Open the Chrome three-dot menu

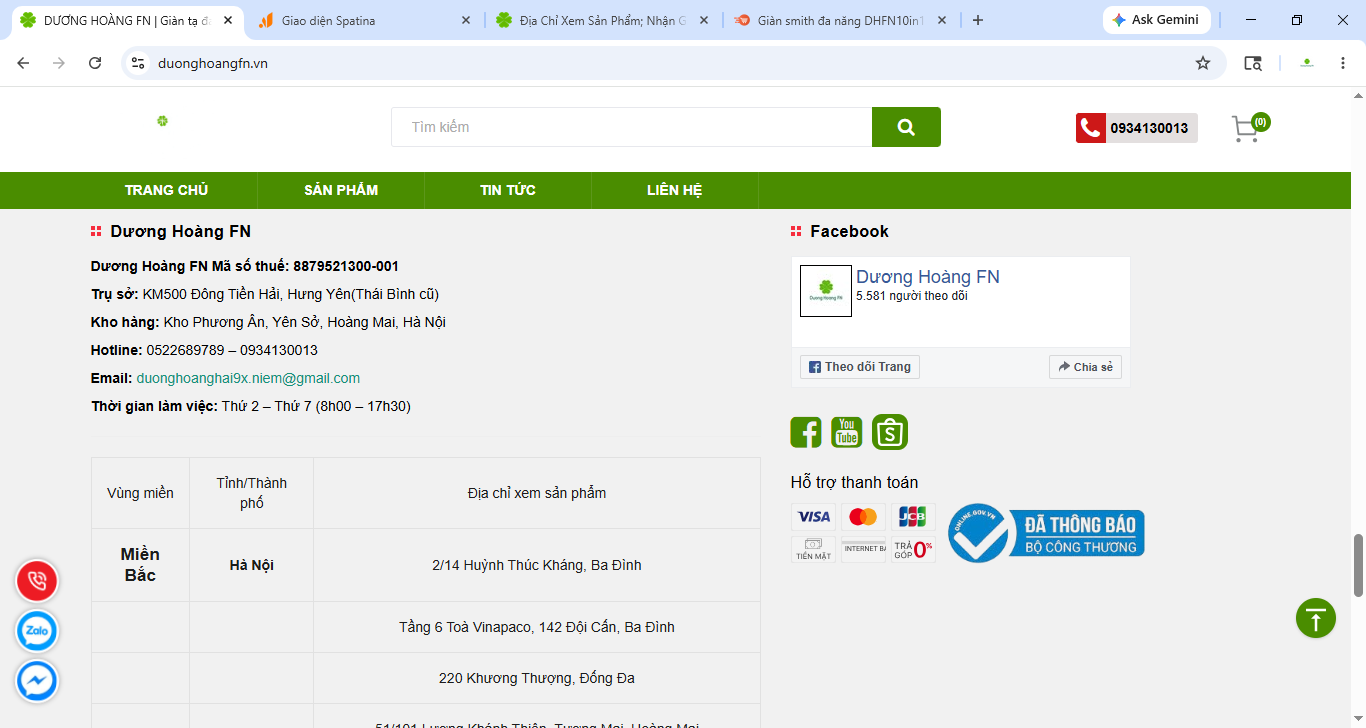pyautogui.click(x=1343, y=63)
